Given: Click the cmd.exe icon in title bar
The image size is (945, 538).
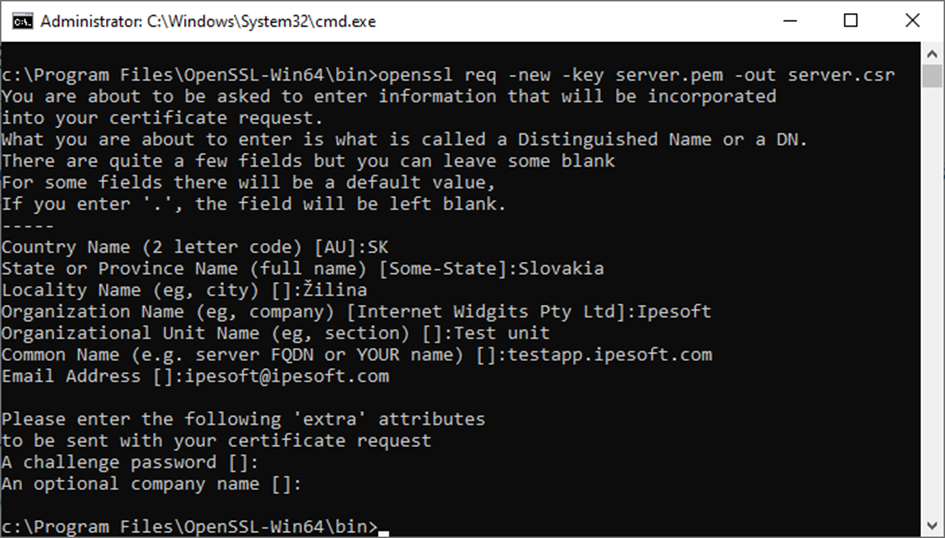Looking at the screenshot, I should click(x=22, y=21).
